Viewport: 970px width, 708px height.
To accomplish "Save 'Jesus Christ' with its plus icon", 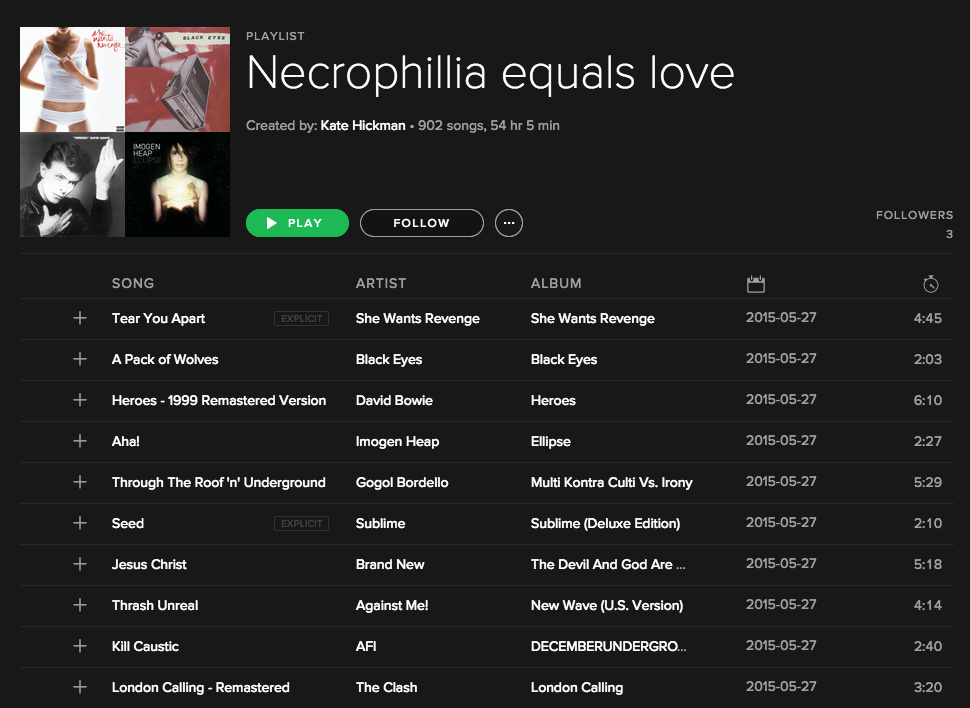I will pos(80,564).
